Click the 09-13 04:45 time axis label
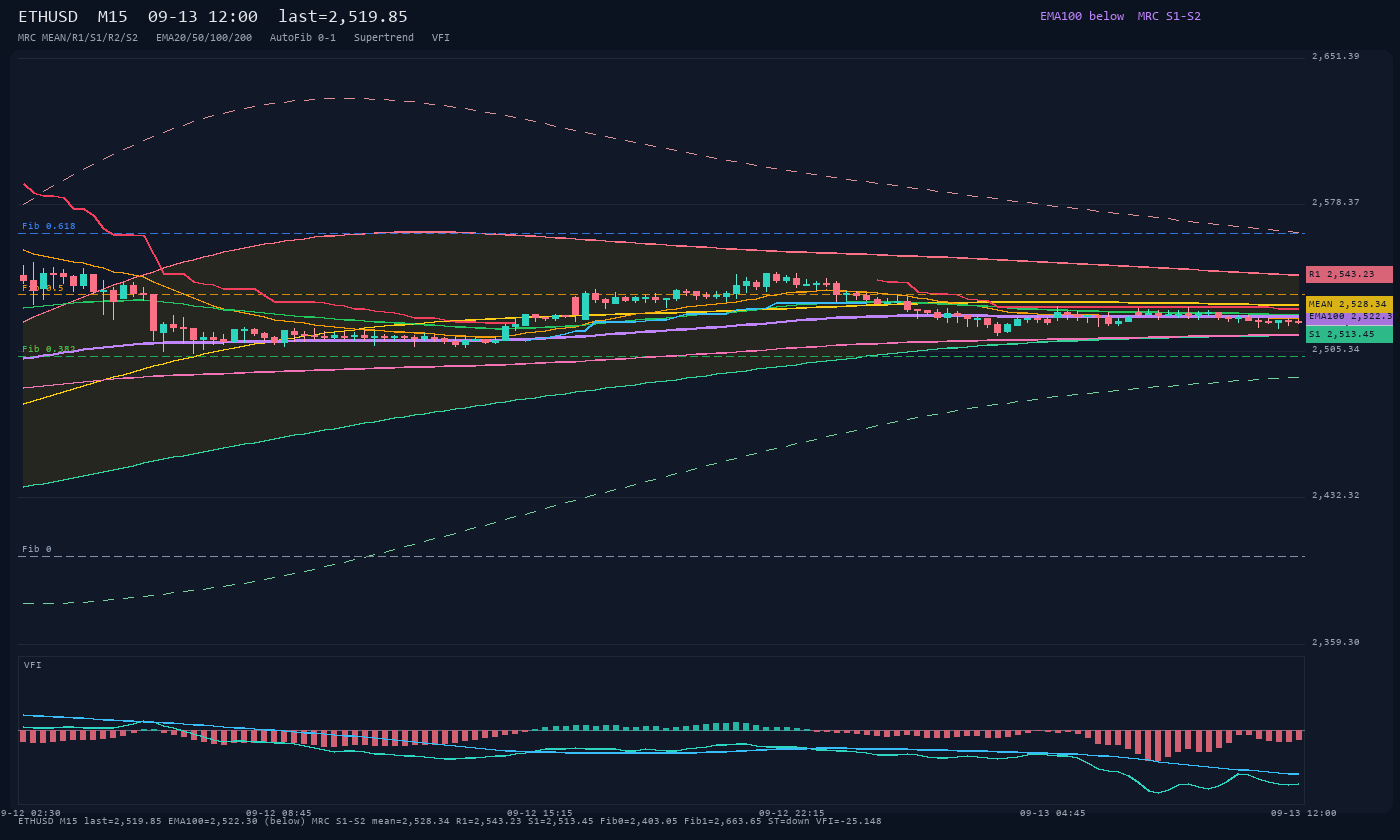The image size is (1400, 840). point(1052,813)
